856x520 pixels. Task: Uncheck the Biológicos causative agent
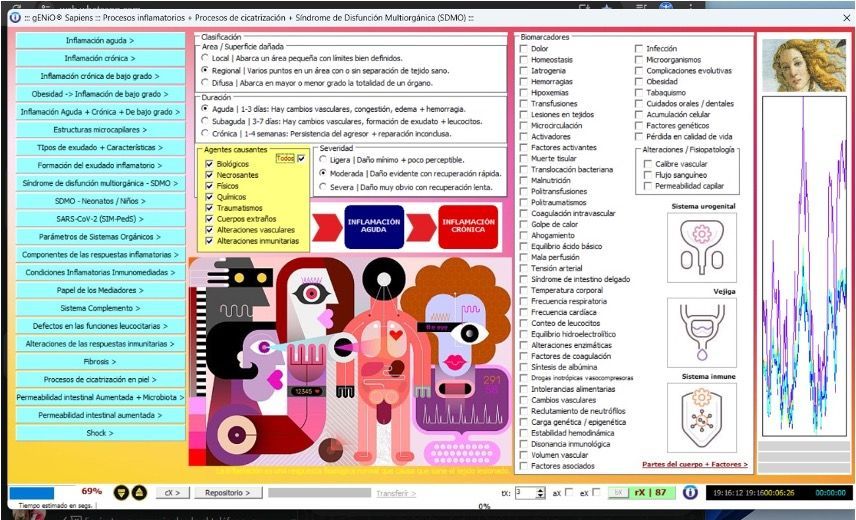(208, 164)
